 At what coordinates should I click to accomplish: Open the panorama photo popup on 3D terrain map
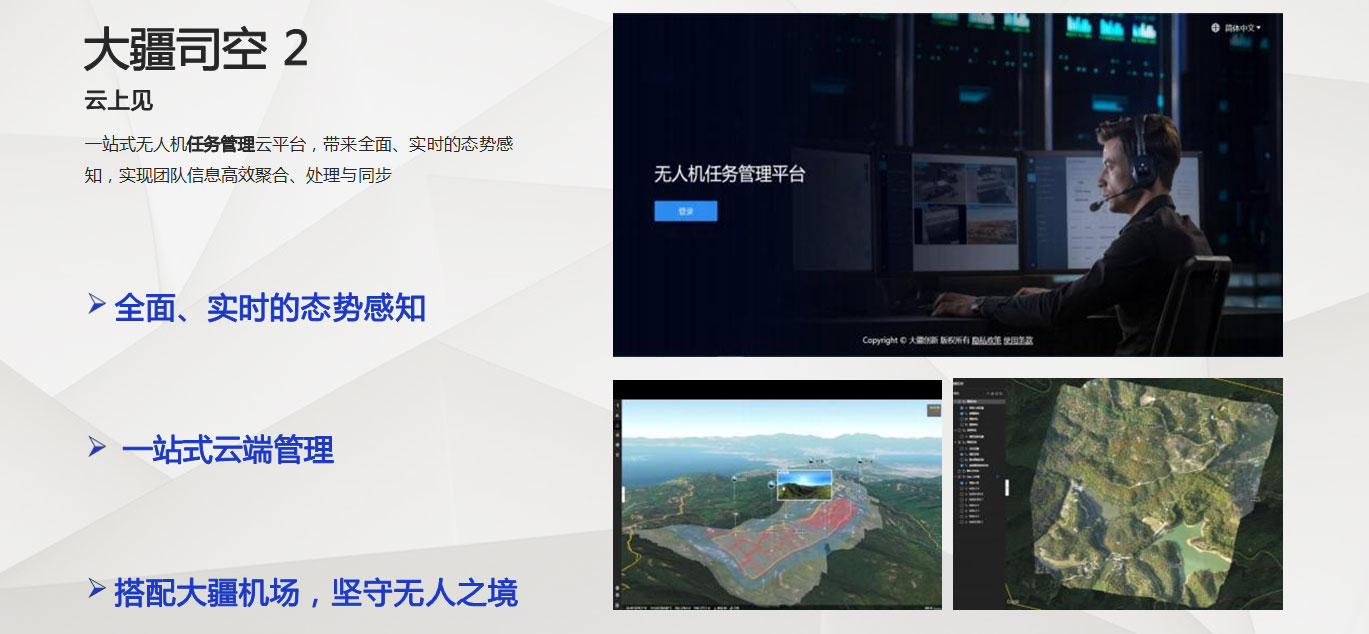[x=804, y=485]
